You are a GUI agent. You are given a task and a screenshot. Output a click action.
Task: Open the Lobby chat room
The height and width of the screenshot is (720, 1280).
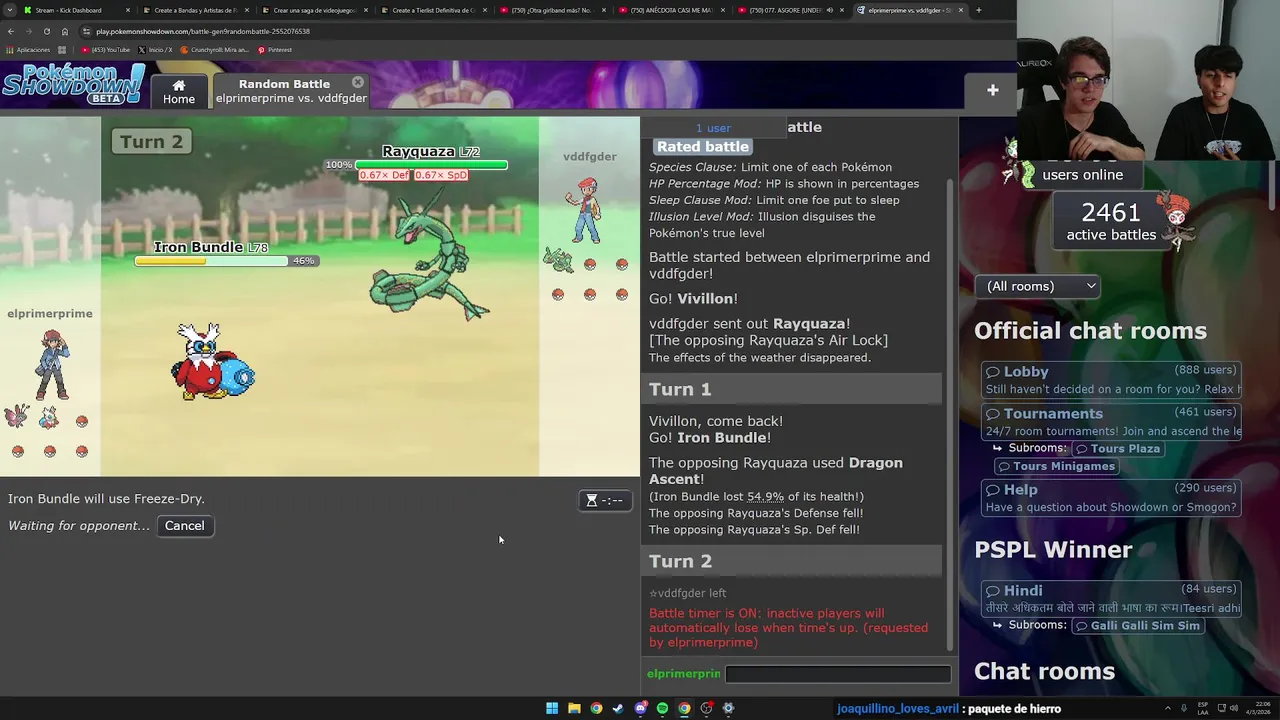1111,380
